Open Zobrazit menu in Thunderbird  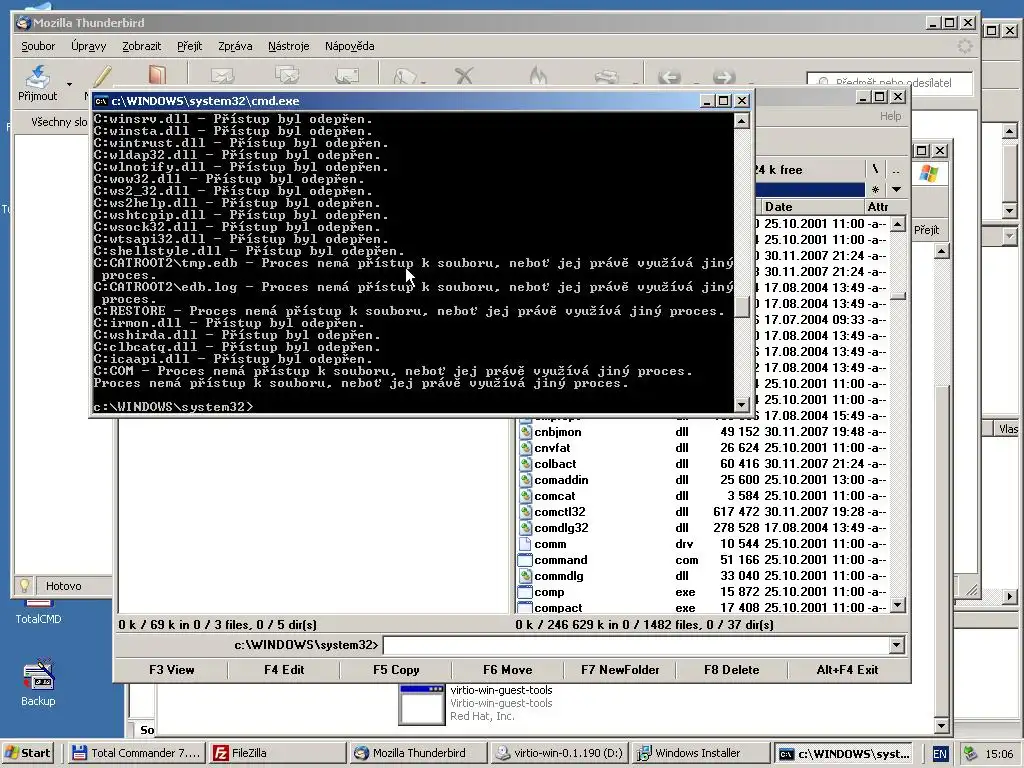click(141, 46)
